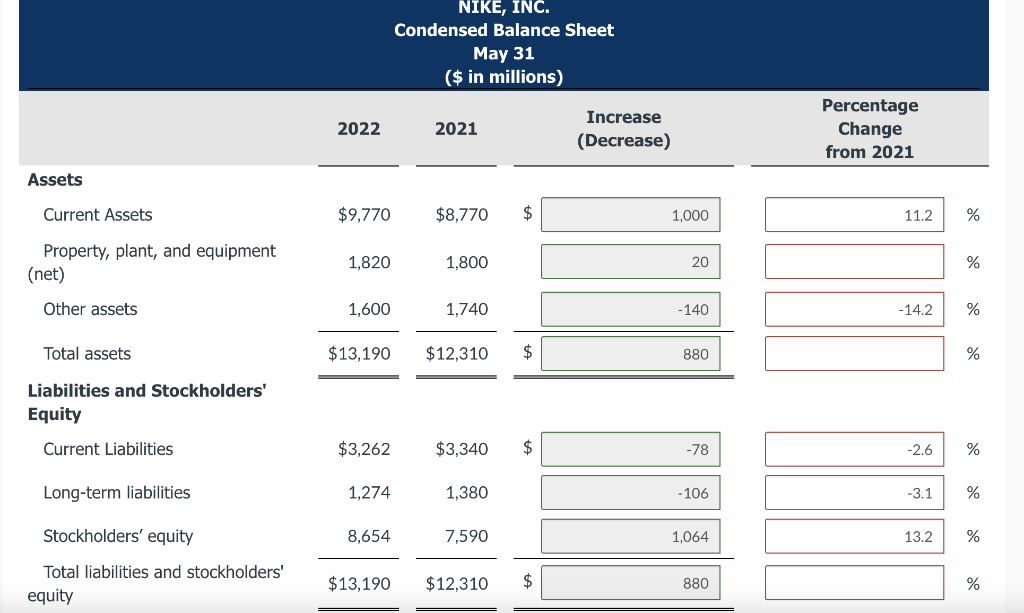
Task: Click the 2021 column header
Action: (x=456, y=128)
